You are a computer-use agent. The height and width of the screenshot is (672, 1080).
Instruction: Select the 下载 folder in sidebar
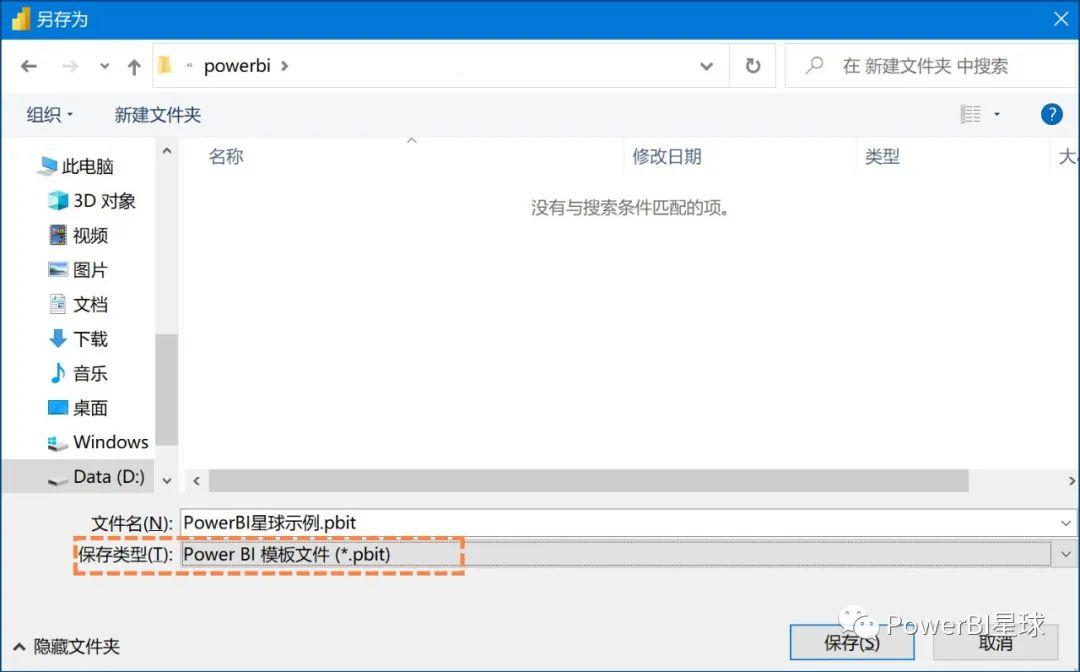(88, 338)
